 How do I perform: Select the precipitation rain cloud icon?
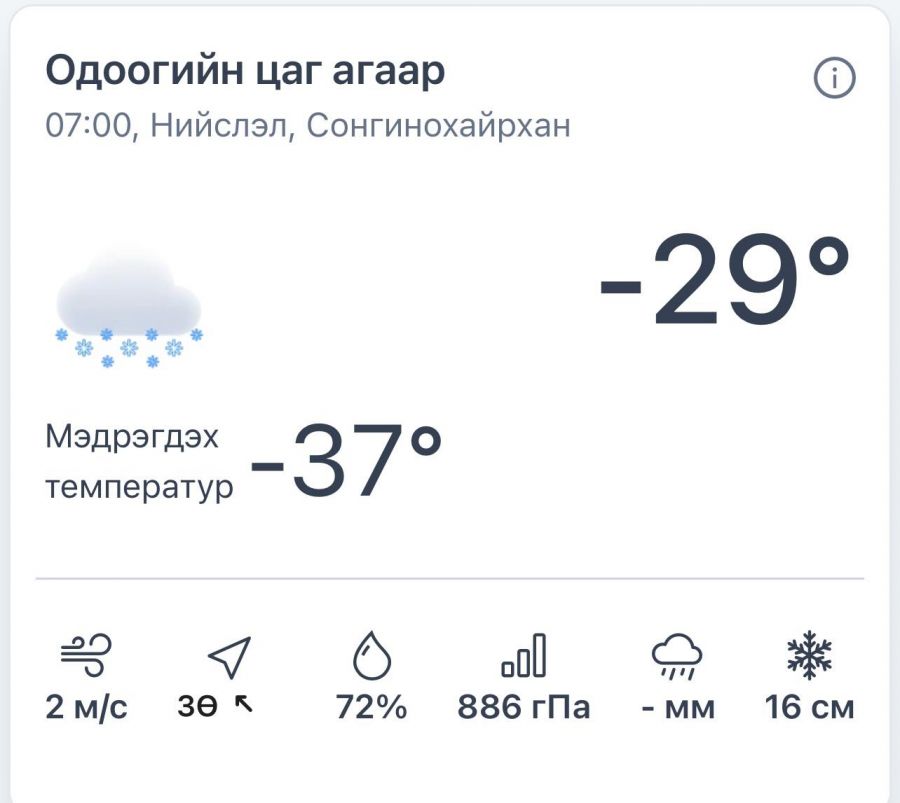pyautogui.click(x=677, y=657)
